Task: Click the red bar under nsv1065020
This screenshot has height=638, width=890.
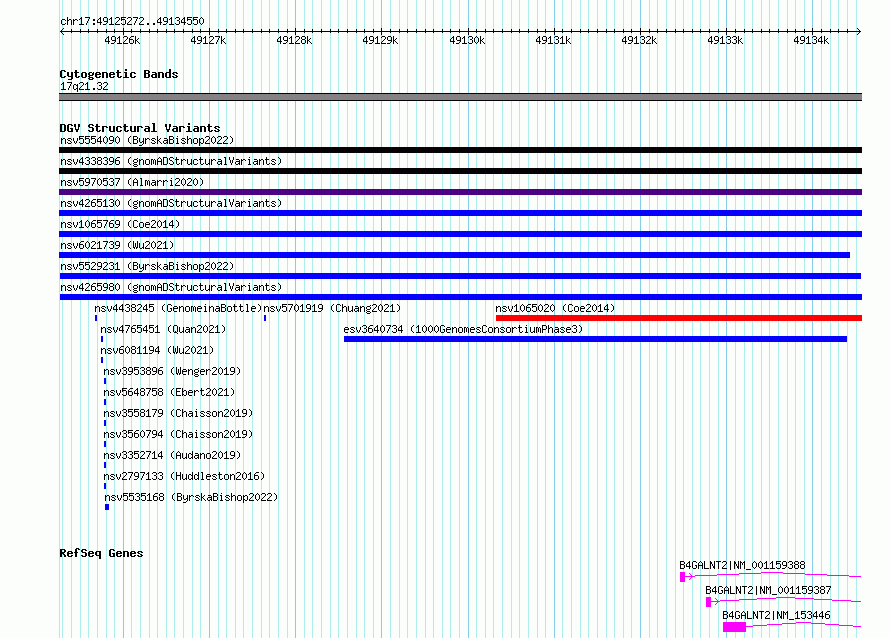Action: [679, 318]
